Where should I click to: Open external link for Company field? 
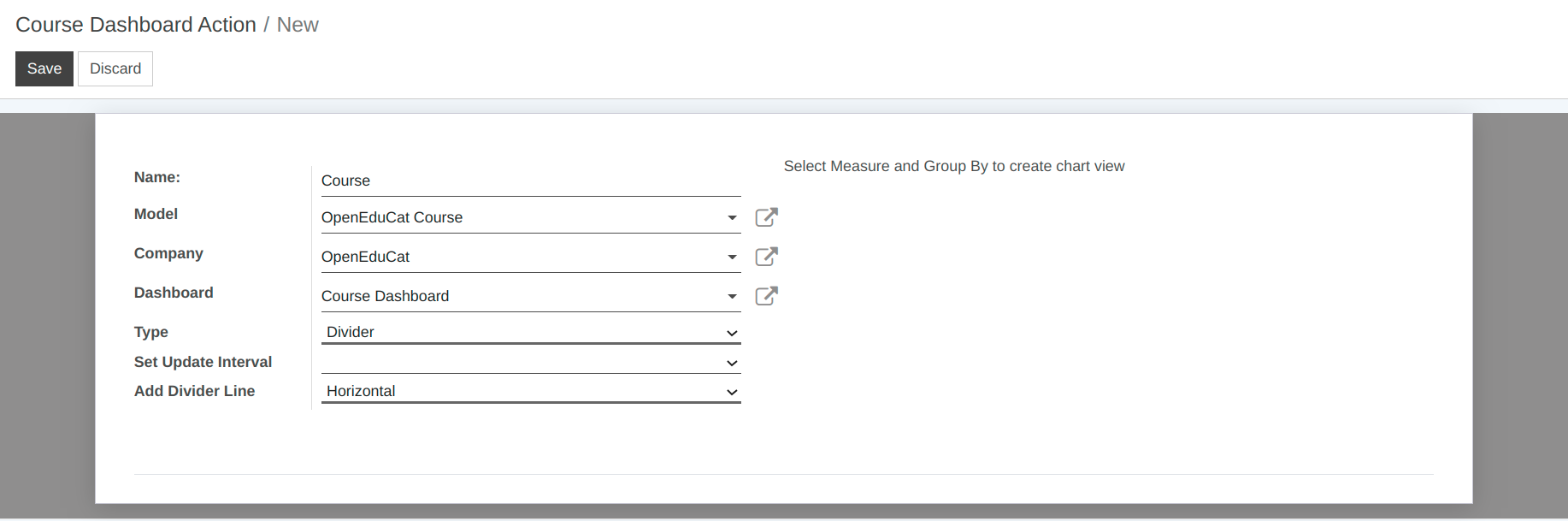coord(767,257)
